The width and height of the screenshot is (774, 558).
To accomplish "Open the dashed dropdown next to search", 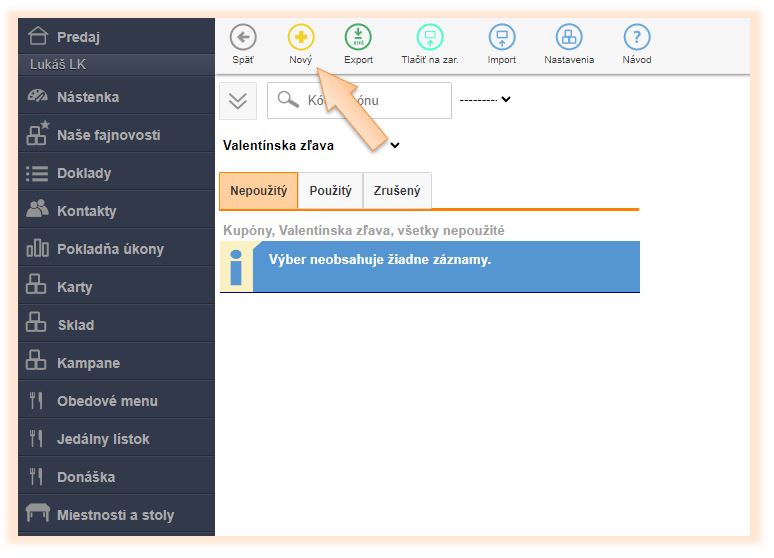I will (485, 99).
